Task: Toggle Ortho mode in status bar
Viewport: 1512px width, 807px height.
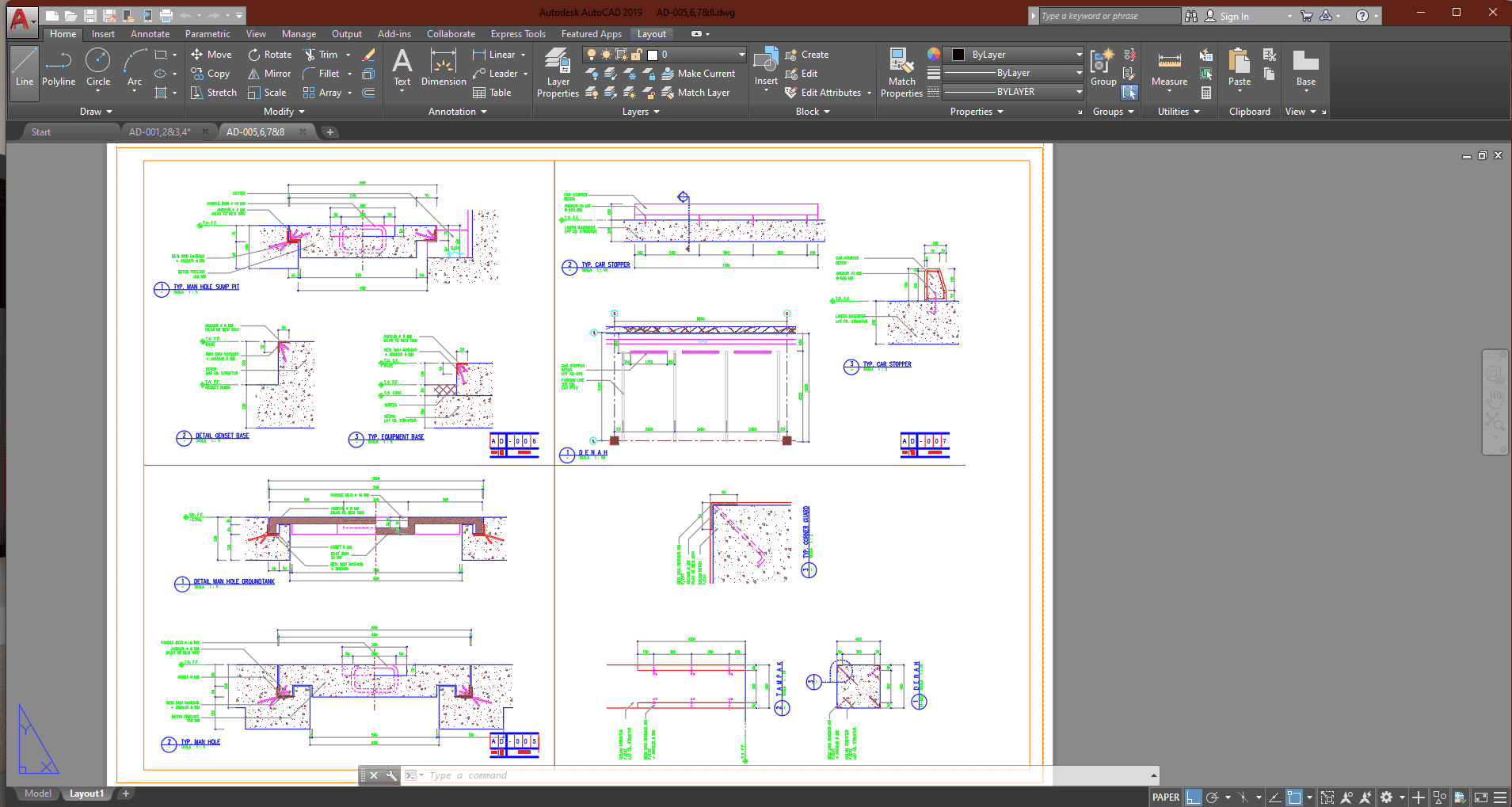Action: click(1194, 797)
